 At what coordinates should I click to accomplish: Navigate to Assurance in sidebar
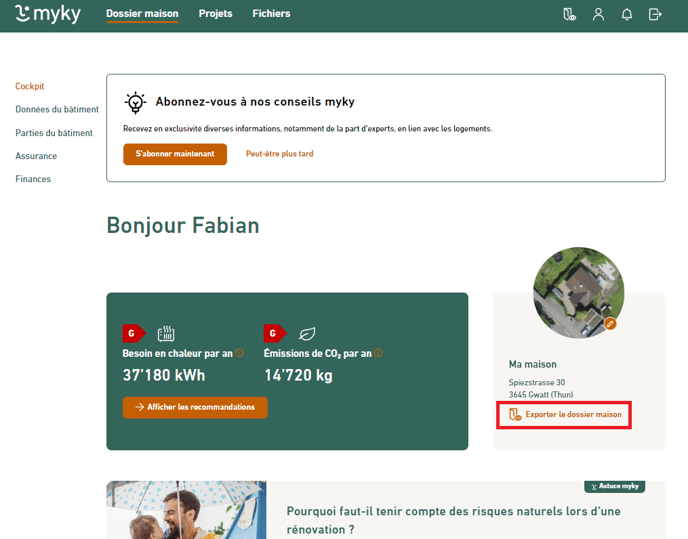click(x=36, y=156)
